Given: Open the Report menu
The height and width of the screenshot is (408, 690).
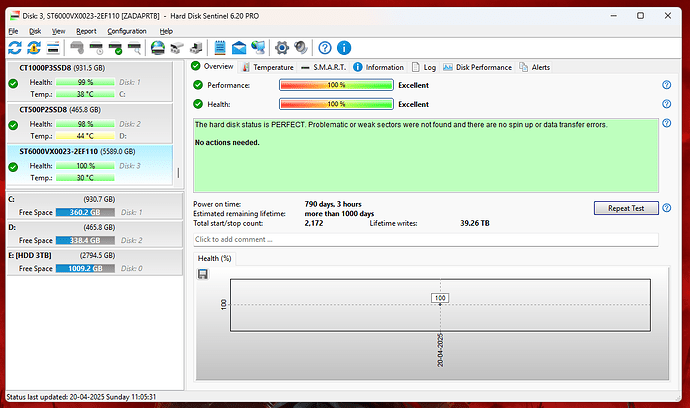Looking at the screenshot, I should click(86, 31).
